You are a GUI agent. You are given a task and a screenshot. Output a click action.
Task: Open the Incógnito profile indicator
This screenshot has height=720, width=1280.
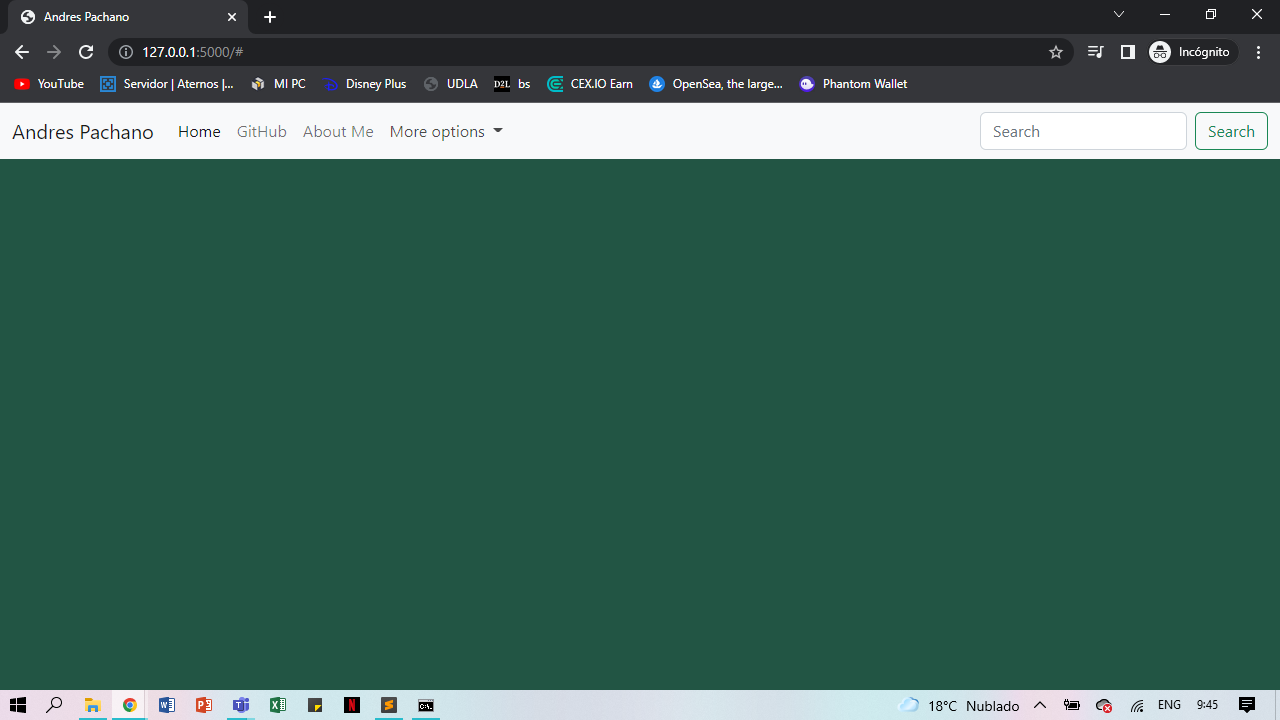(x=1191, y=52)
